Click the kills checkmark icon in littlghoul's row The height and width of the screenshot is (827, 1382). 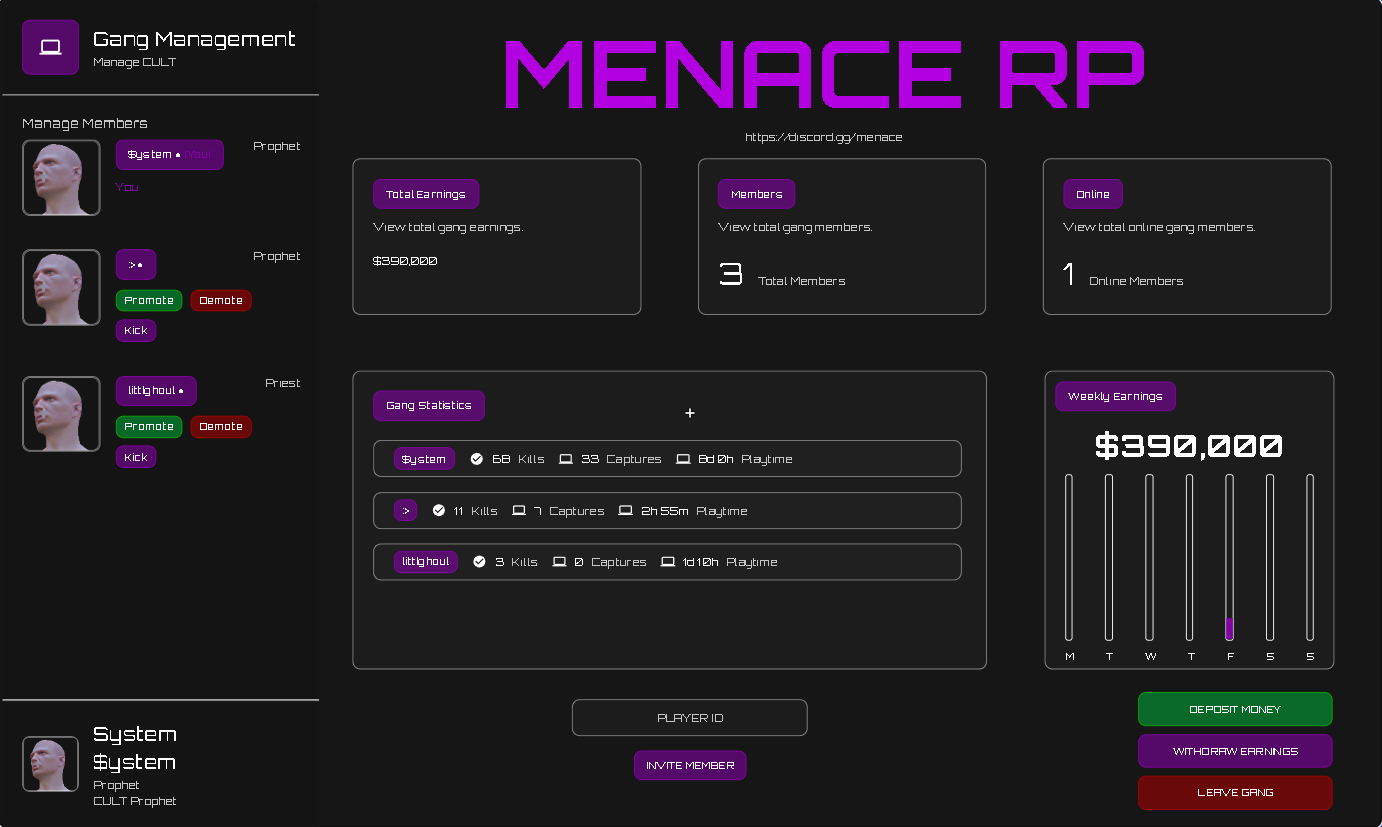[x=479, y=562]
